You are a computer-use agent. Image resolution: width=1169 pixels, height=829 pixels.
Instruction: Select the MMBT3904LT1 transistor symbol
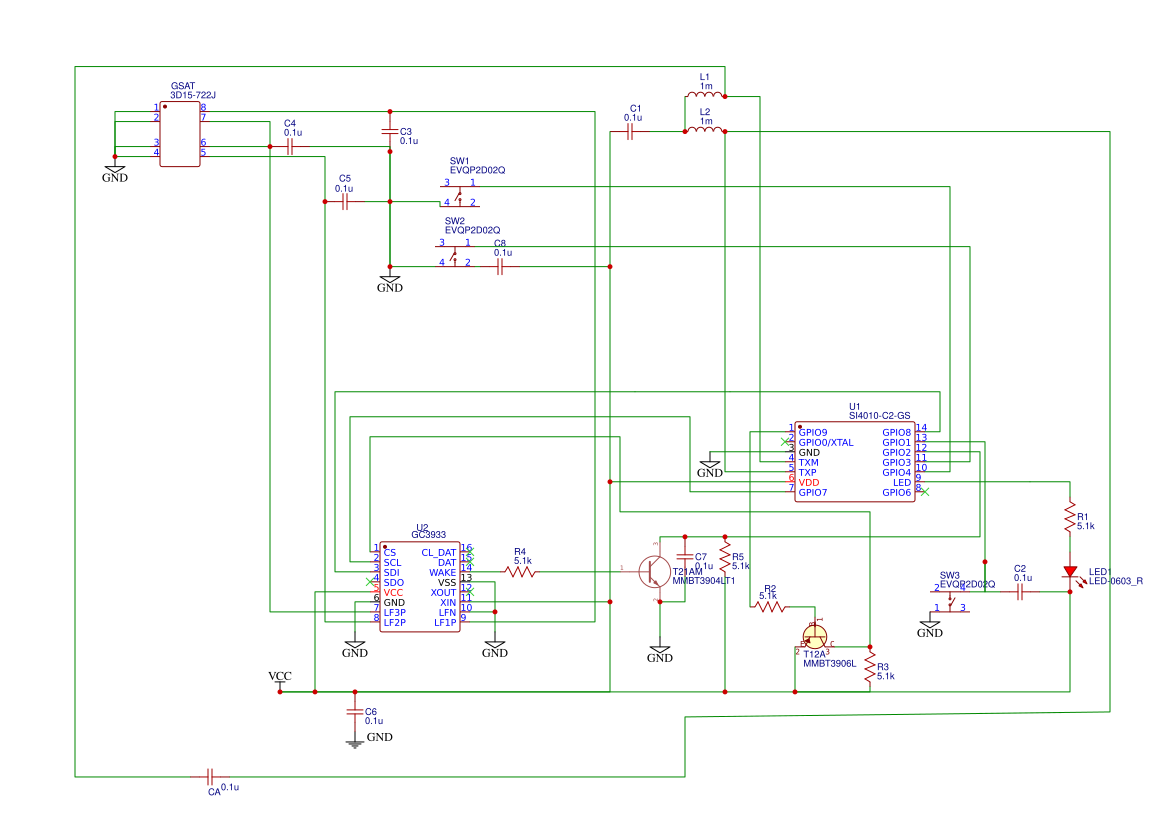(654, 572)
